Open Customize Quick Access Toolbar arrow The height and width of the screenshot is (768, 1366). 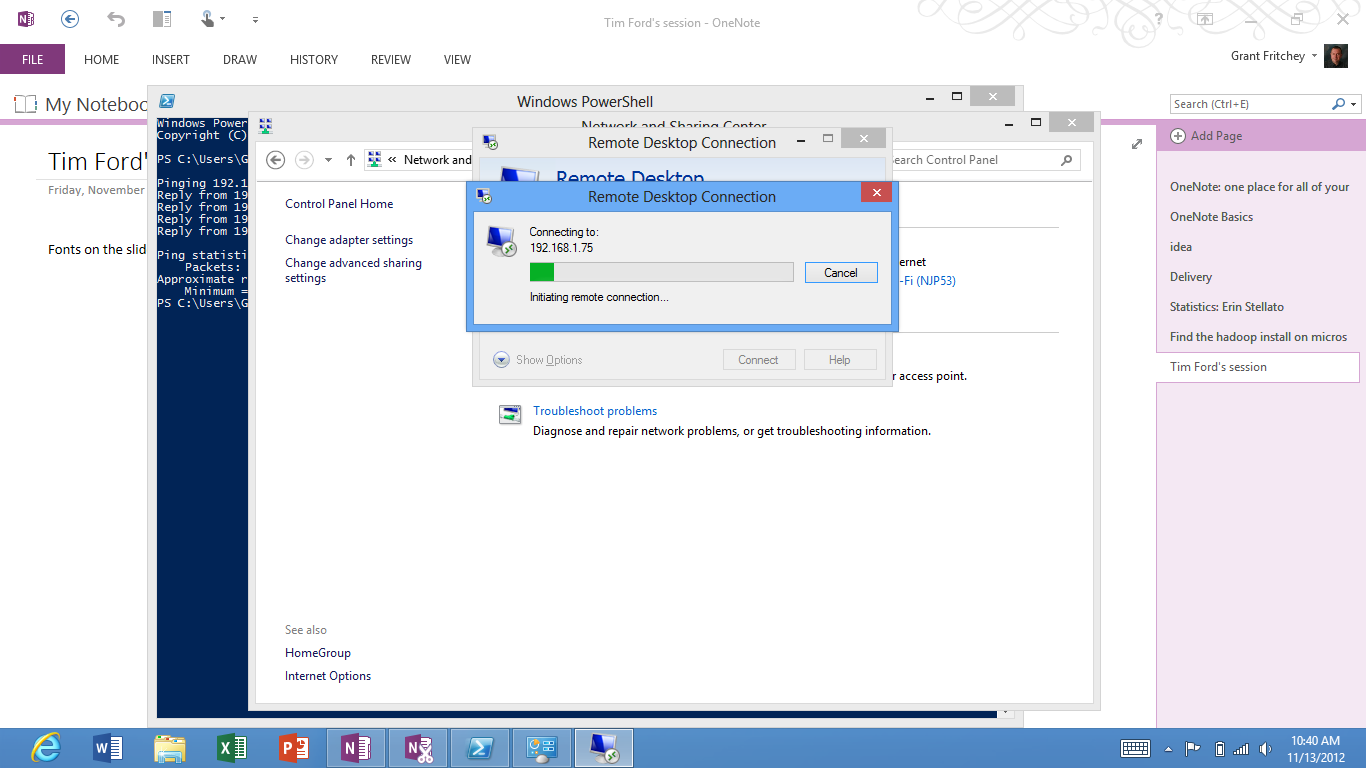pyautogui.click(x=256, y=19)
